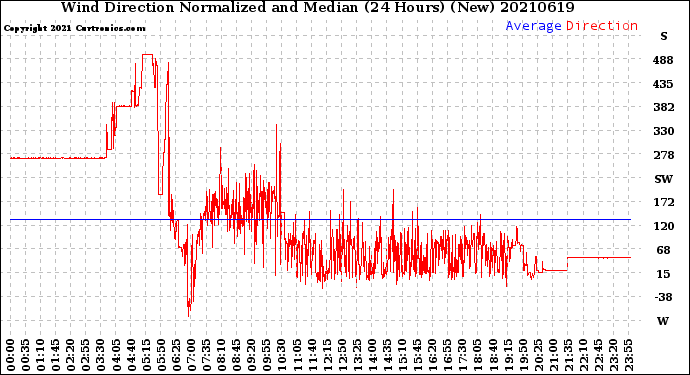690x375 pixels.
Task: Click the 00:00 time label
Action: point(11,355)
